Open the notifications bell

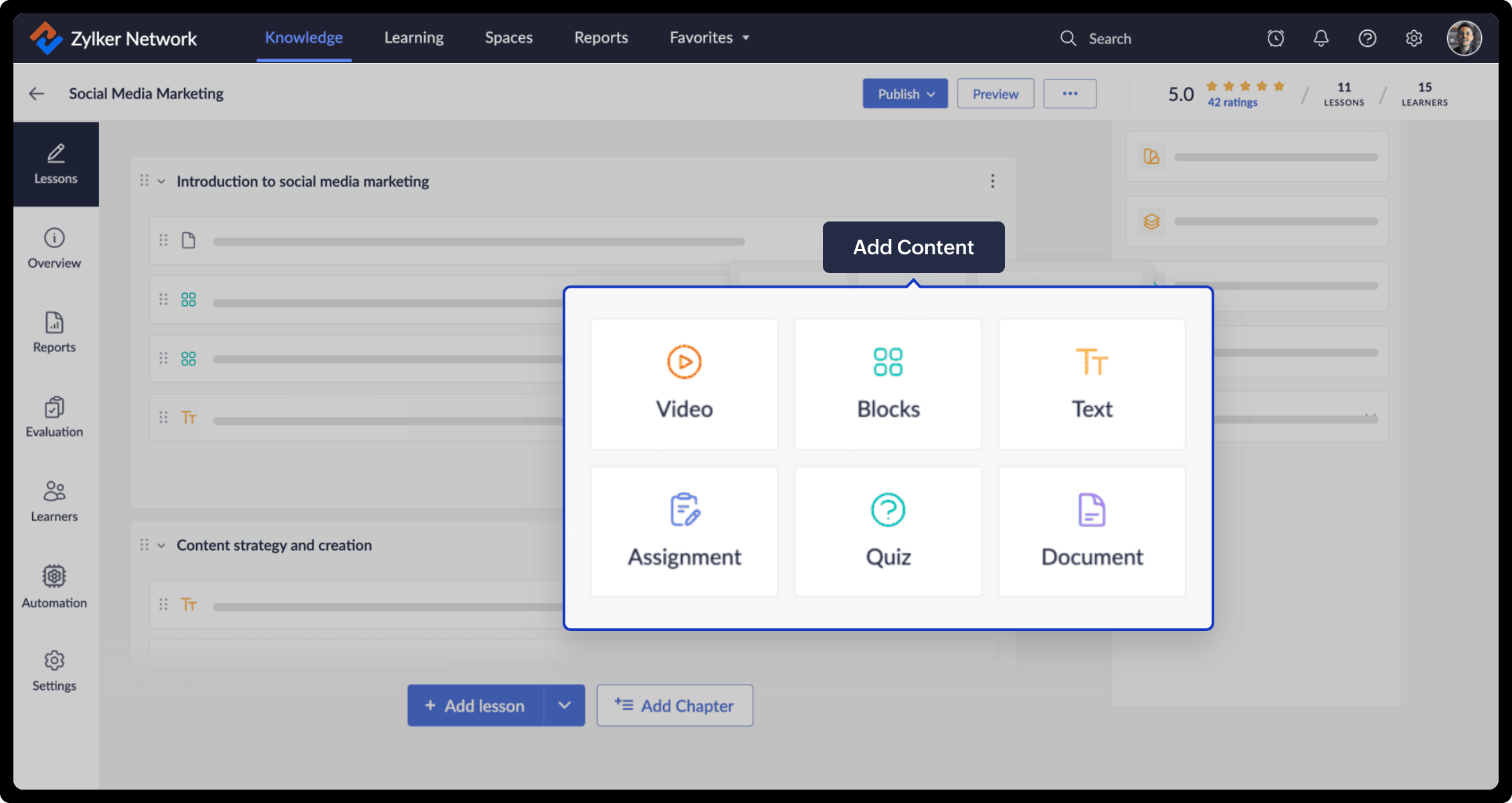click(x=1321, y=38)
